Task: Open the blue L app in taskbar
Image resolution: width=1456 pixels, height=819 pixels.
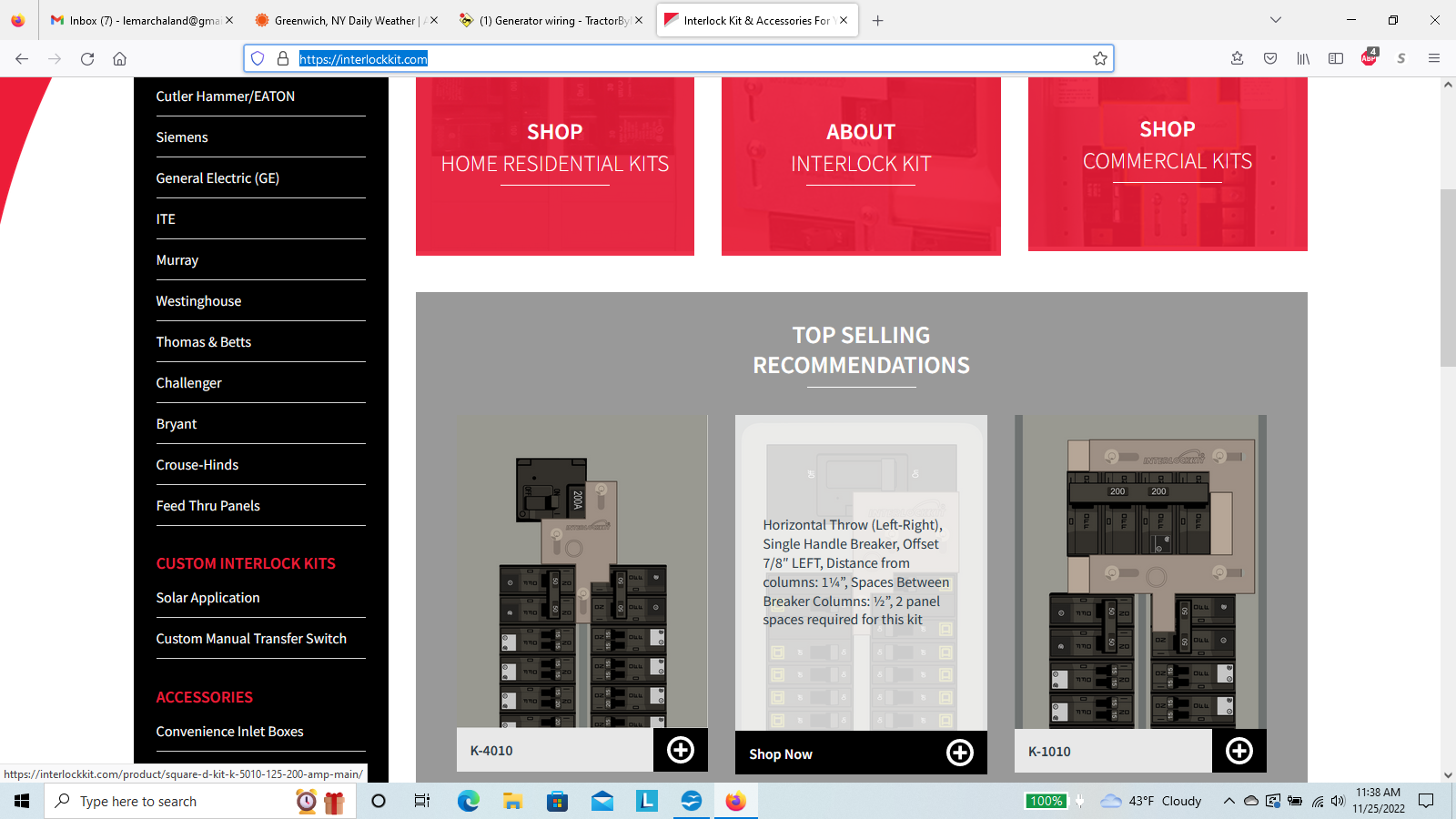Action: 646,801
